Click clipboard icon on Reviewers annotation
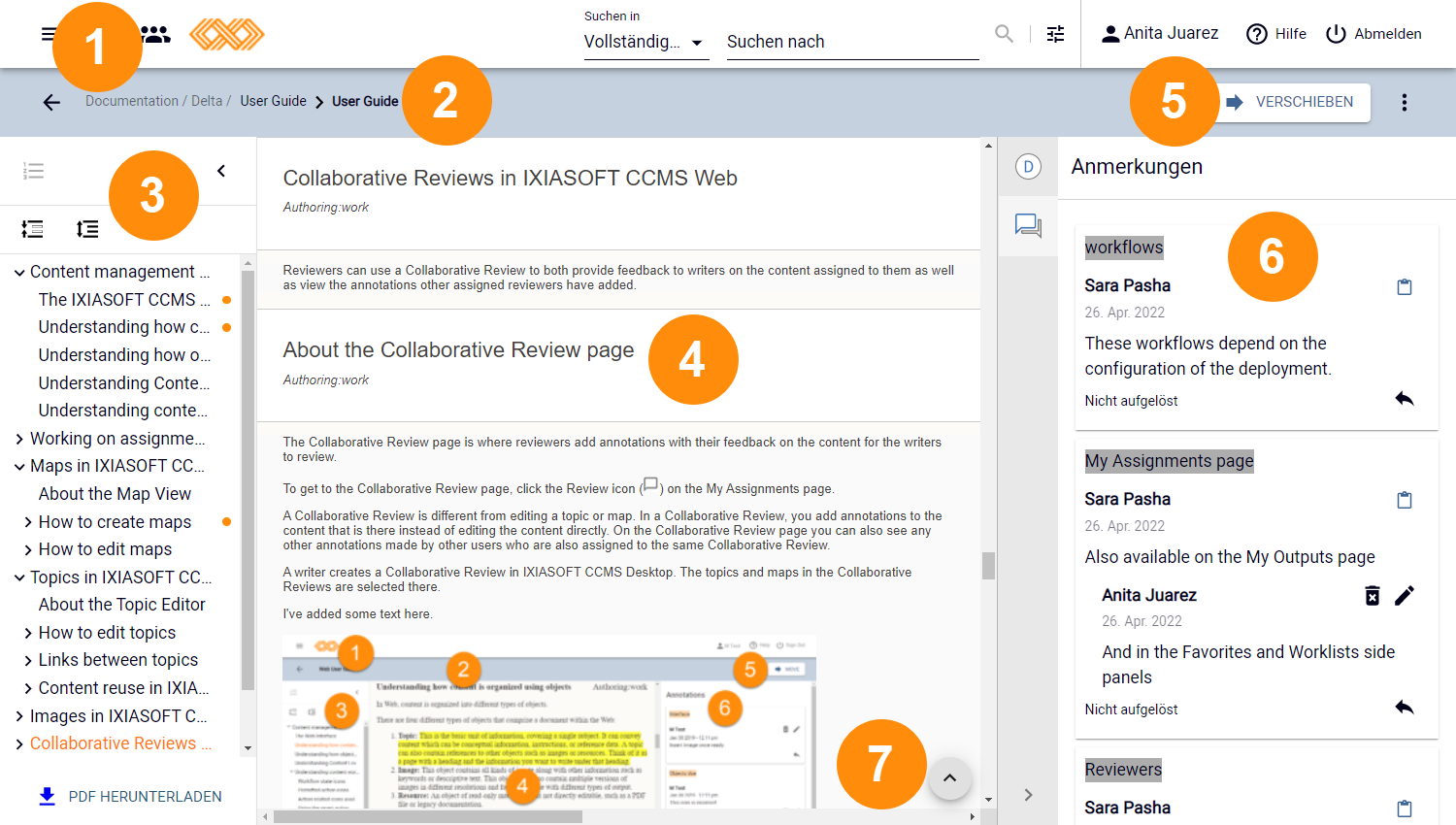The height and width of the screenshot is (825, 1456). pyautogui.click(x=1404, y=808)
